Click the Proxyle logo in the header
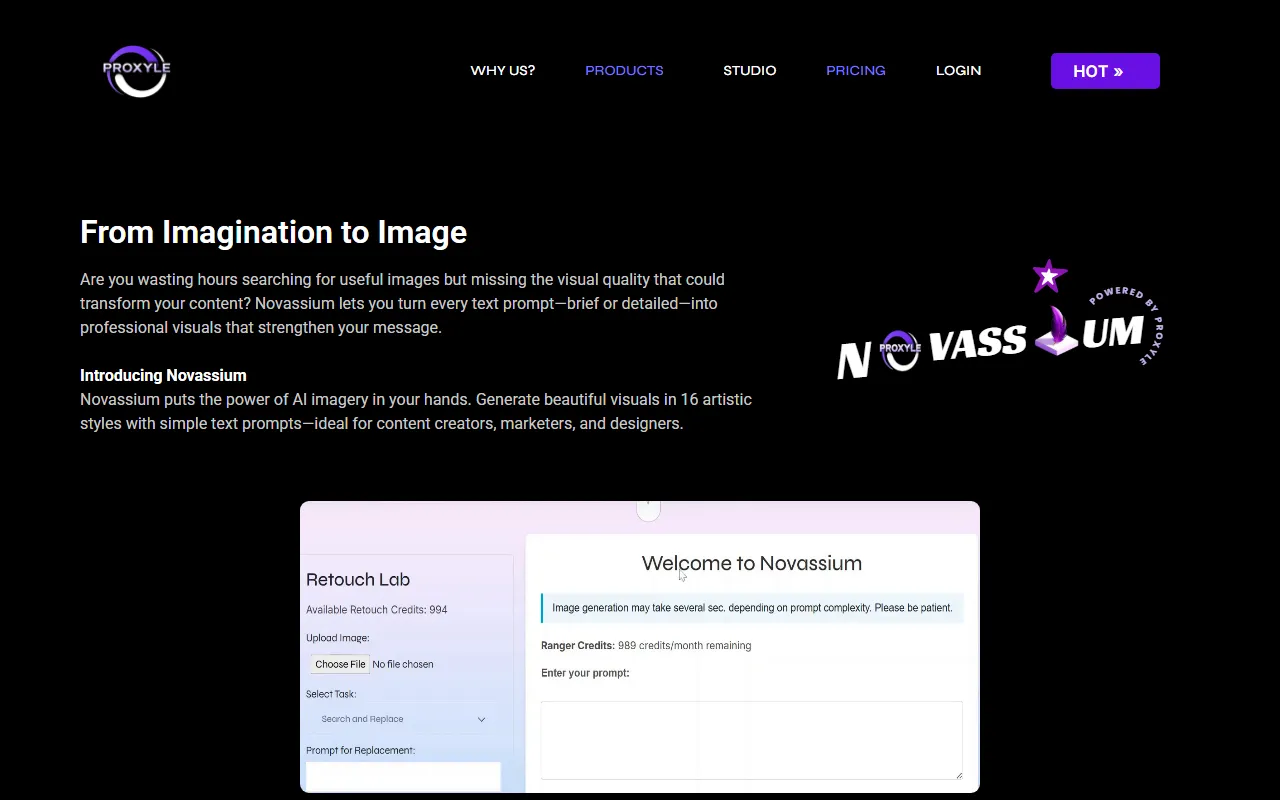This screenshot has width=1280, height=800. 137,71
